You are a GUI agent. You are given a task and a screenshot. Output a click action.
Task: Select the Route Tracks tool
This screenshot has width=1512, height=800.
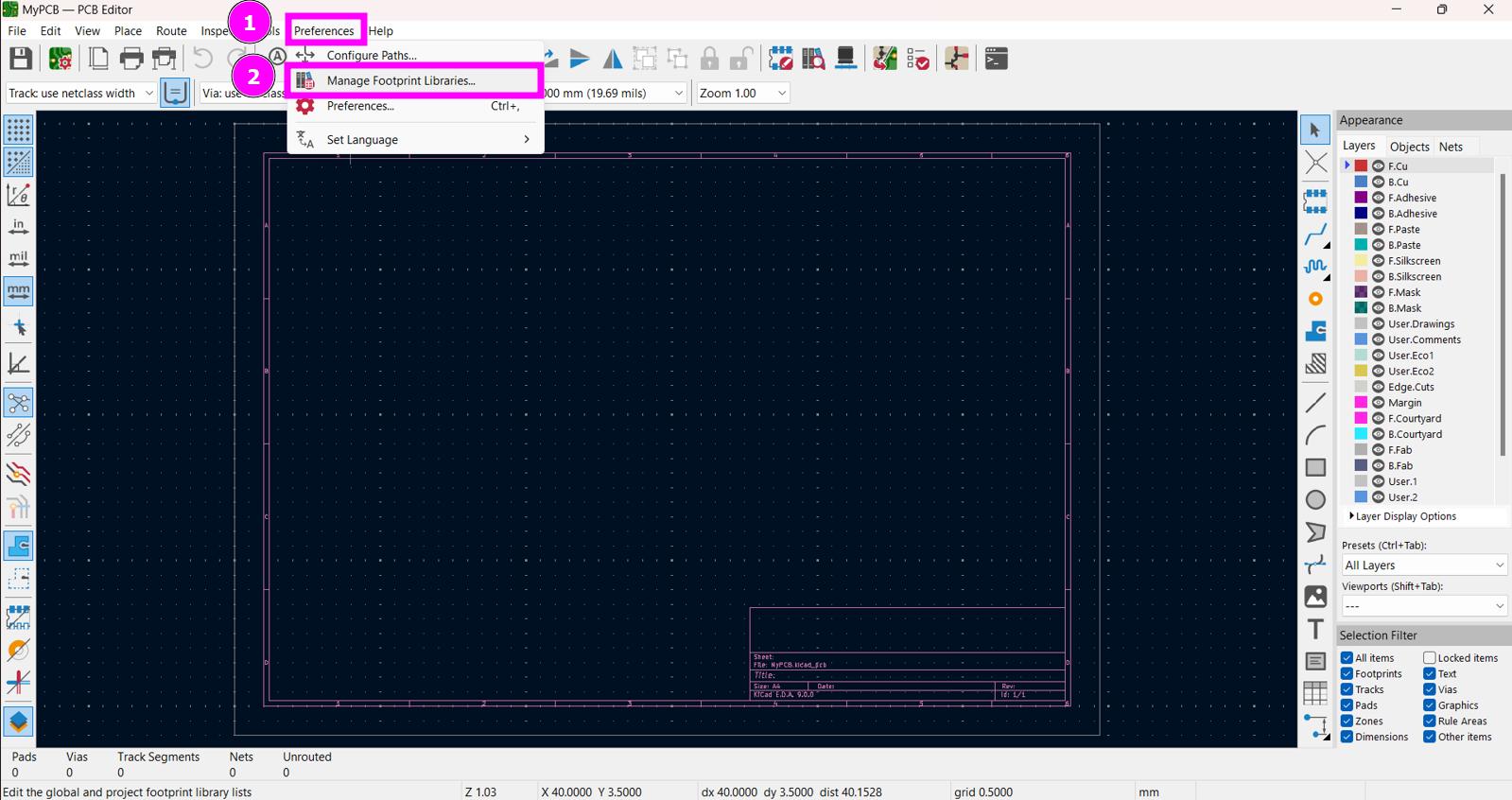(x=1315, y=234)
